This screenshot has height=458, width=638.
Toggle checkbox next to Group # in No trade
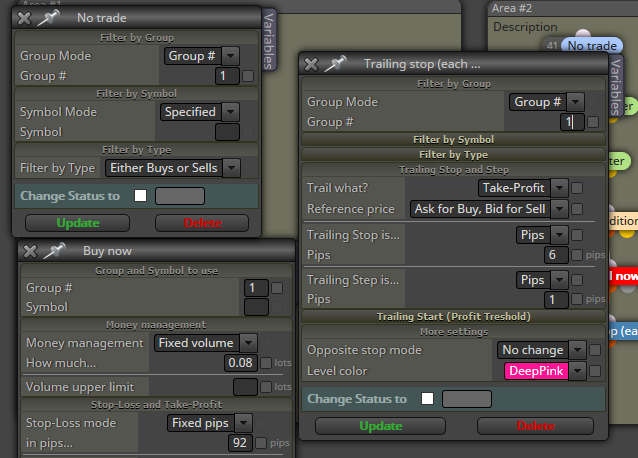tap(248, 76)
